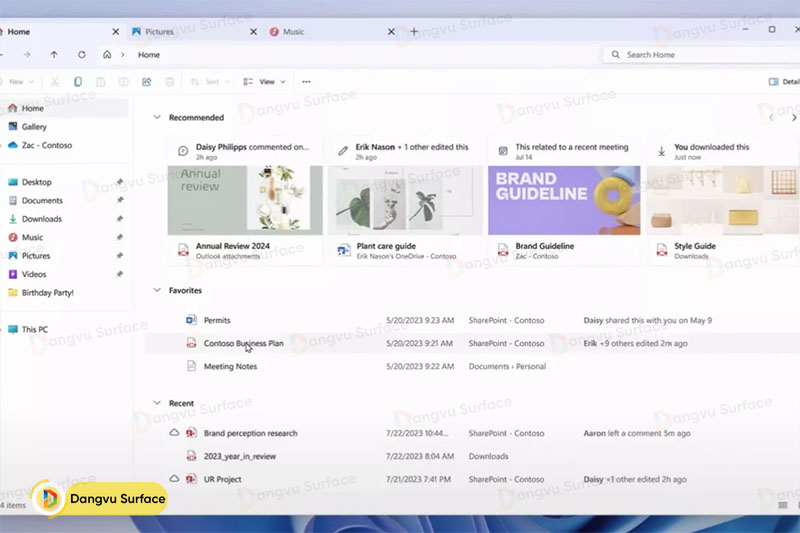The width and height of the screenshot is (800, 533).
Task: Open the Details pane button
Action: [x=784, y=82]
